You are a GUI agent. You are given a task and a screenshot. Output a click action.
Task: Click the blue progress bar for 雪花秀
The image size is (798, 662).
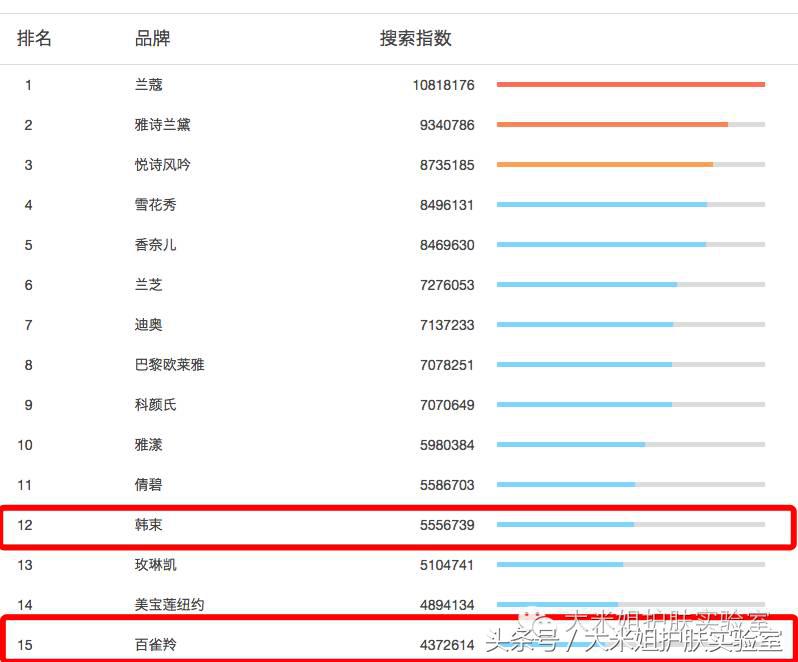point(602,205)
